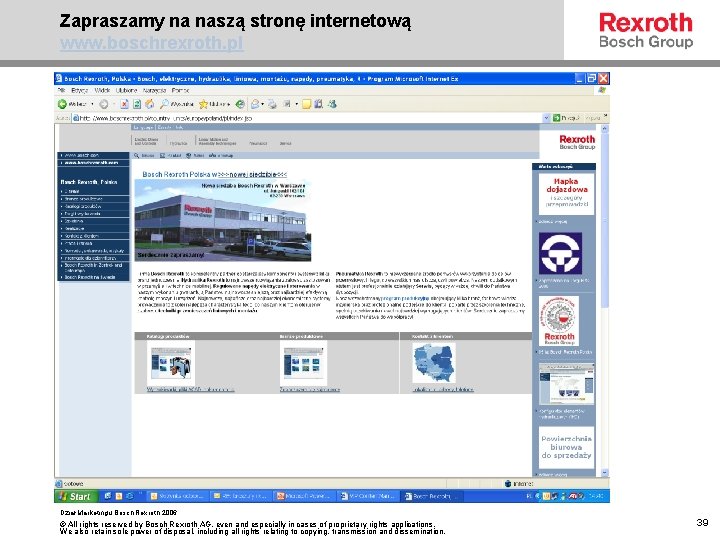
Task: Click the Rexroth gear badge banner
Action: click(559, 321)
